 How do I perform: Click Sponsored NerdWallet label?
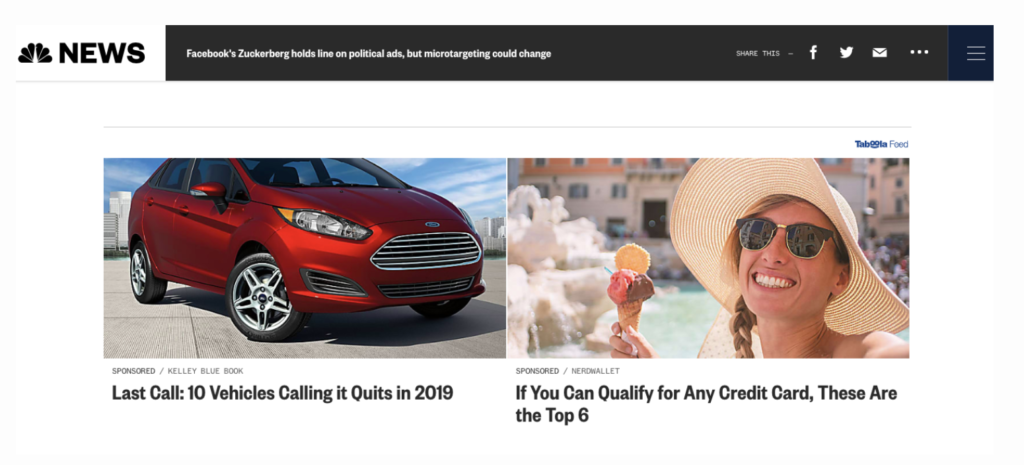pyautogui.click(x=568, y=371)
